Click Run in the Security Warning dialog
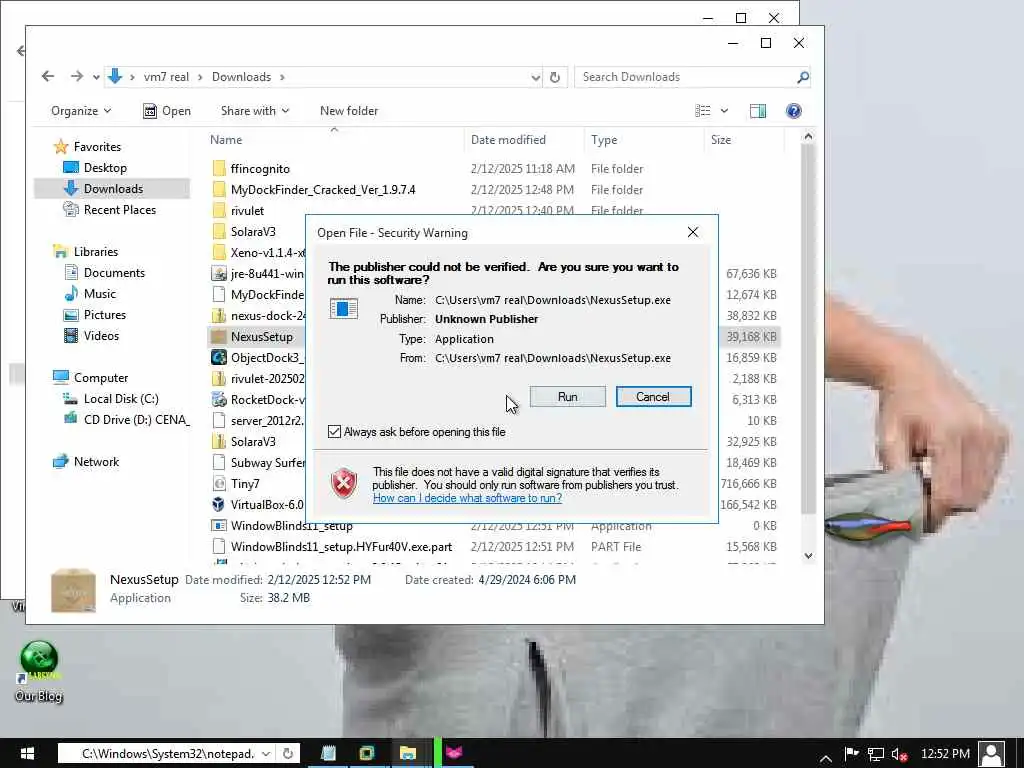Screen dimensions: 1024x768 click(567, 396)
